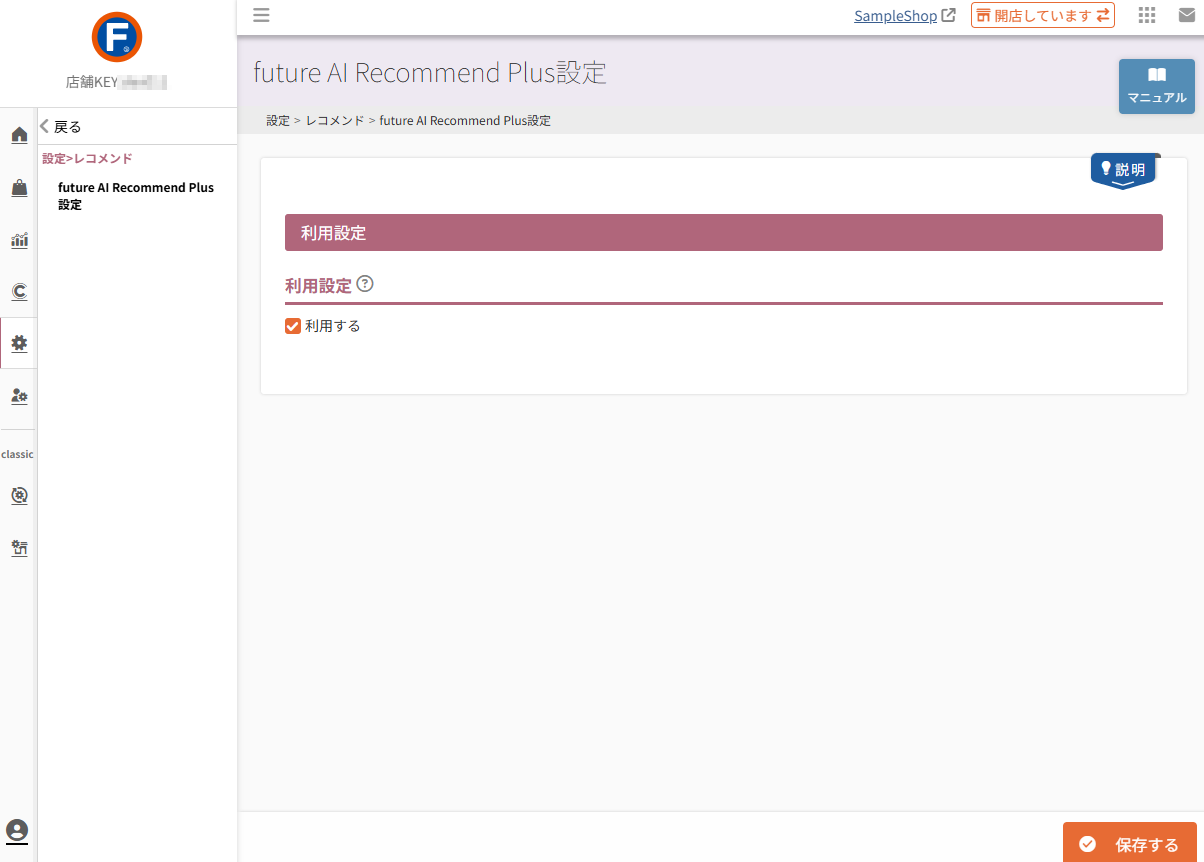Select 設定 in the breadcrumb navigation
This screenshot has width=1204, height=862.
[278, 120]
